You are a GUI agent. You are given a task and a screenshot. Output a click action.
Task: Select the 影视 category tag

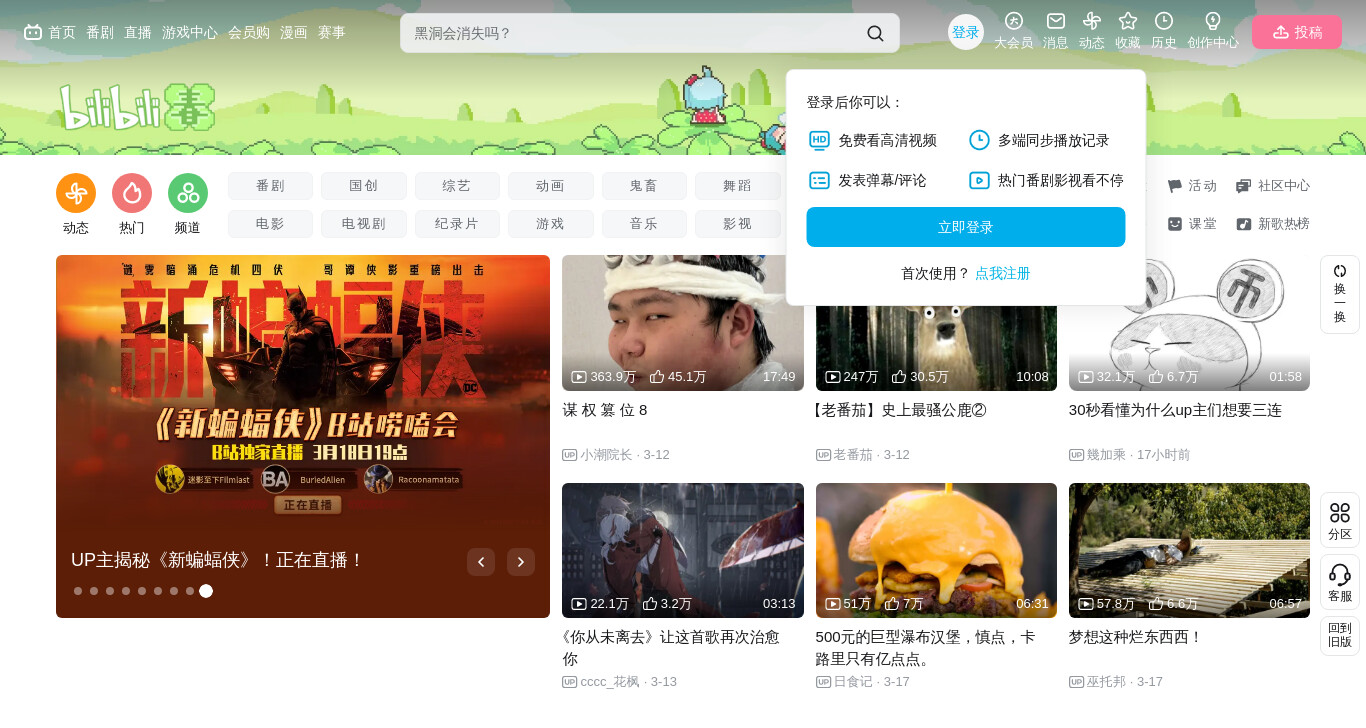tap(738, 224)
